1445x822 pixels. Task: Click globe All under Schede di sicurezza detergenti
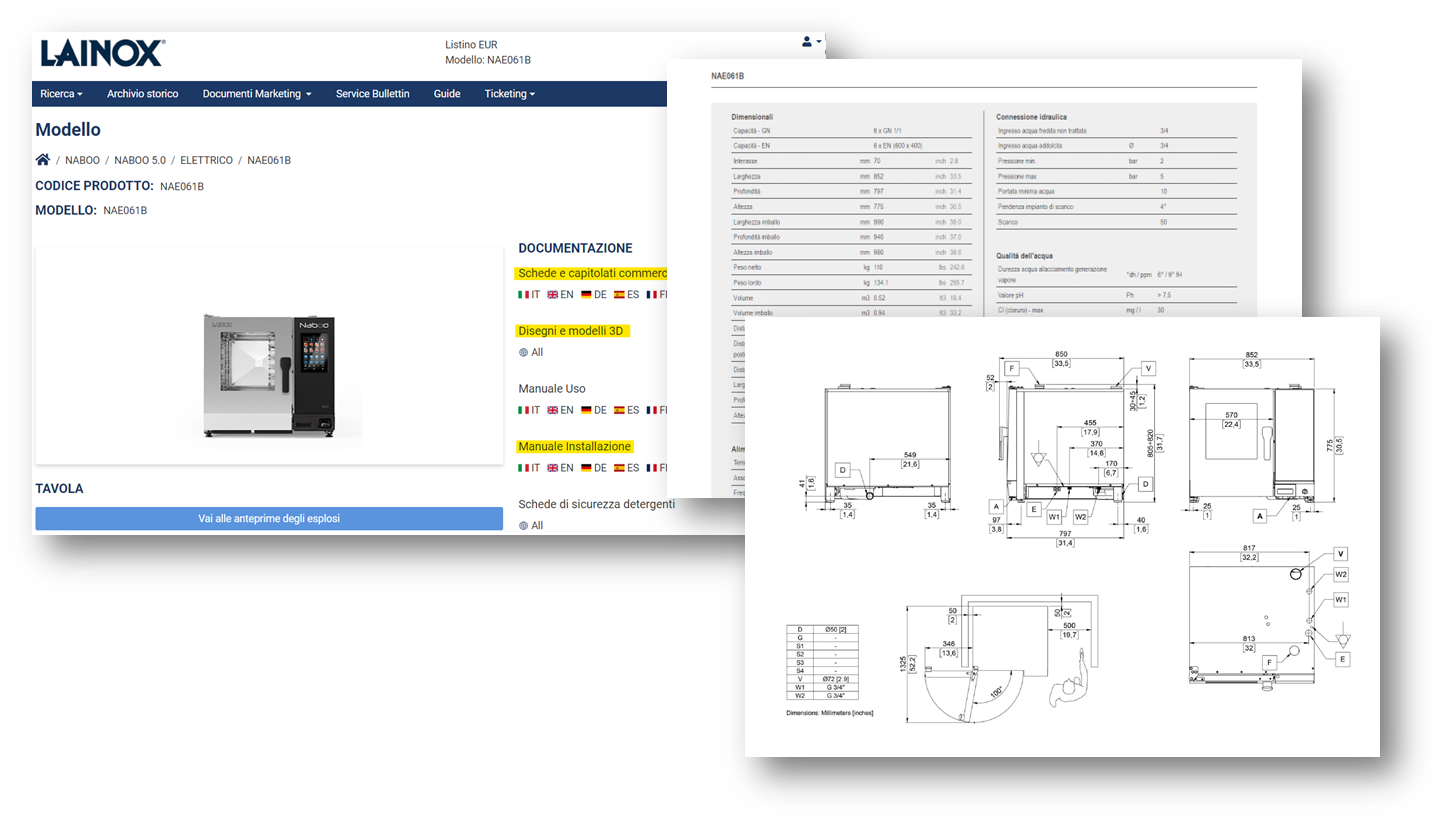point(531,525)
